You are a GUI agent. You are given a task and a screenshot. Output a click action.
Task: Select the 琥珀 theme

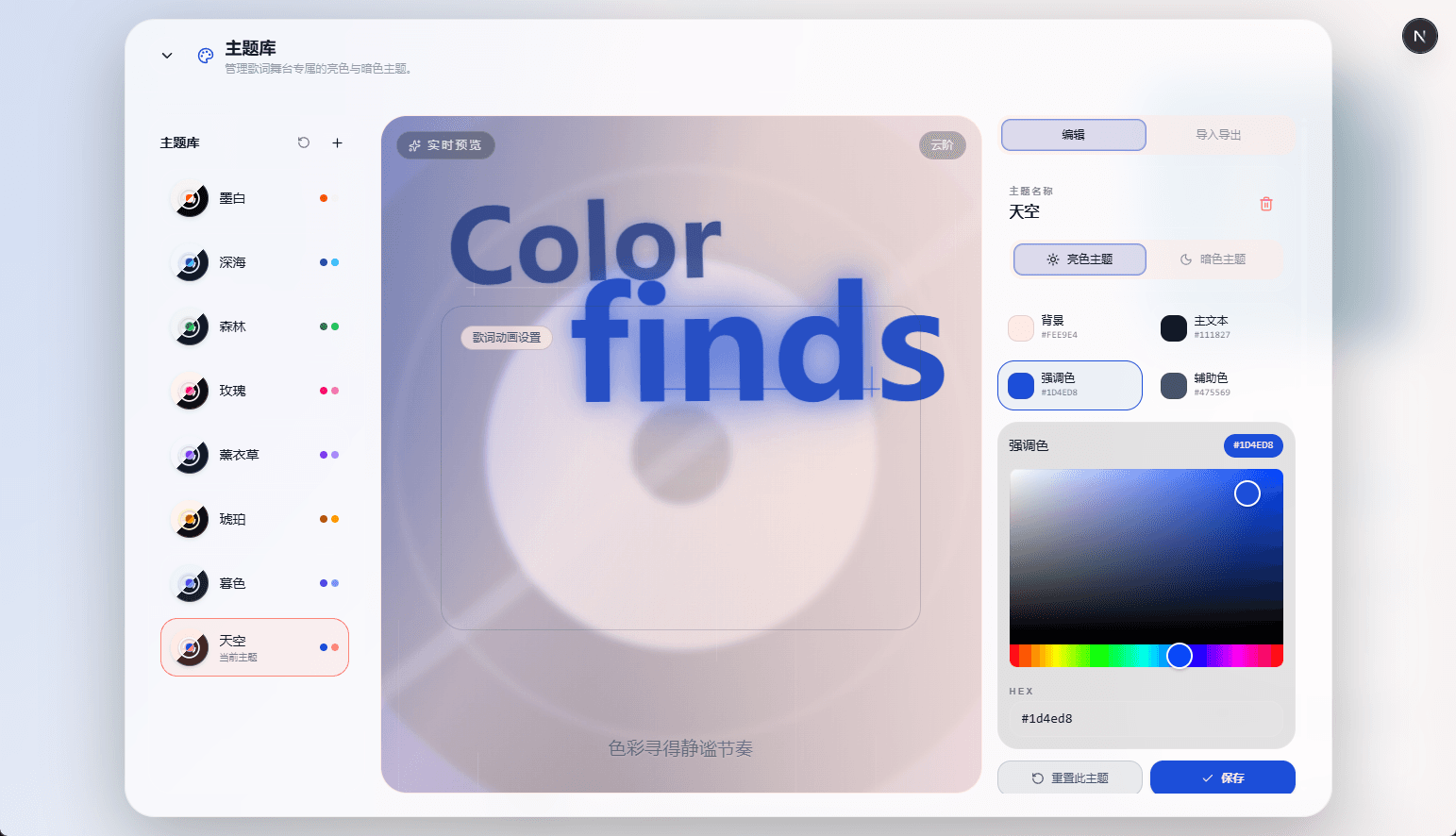[255, 519]
